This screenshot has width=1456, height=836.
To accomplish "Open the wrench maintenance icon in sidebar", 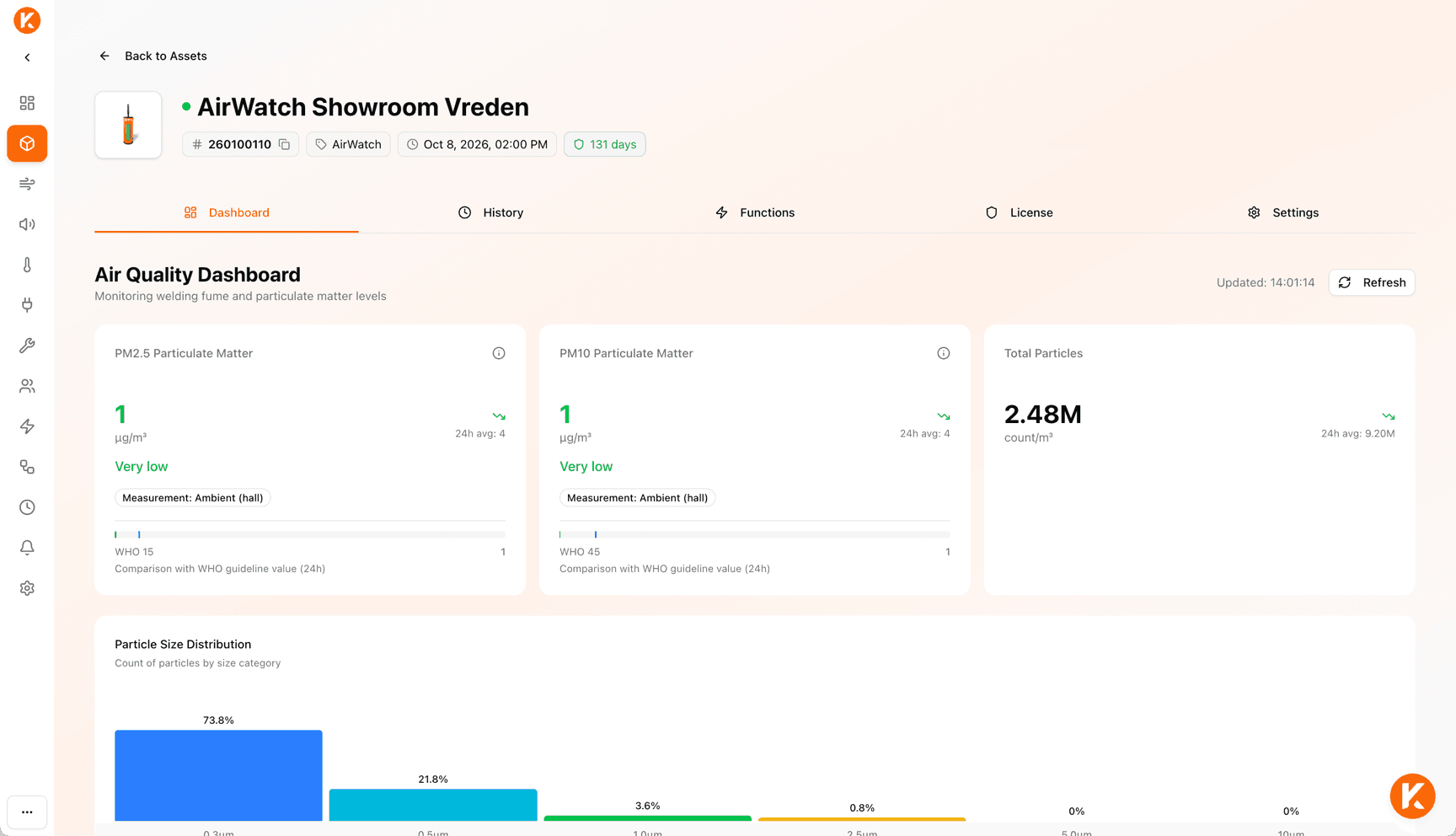I will tap(27, 346).
